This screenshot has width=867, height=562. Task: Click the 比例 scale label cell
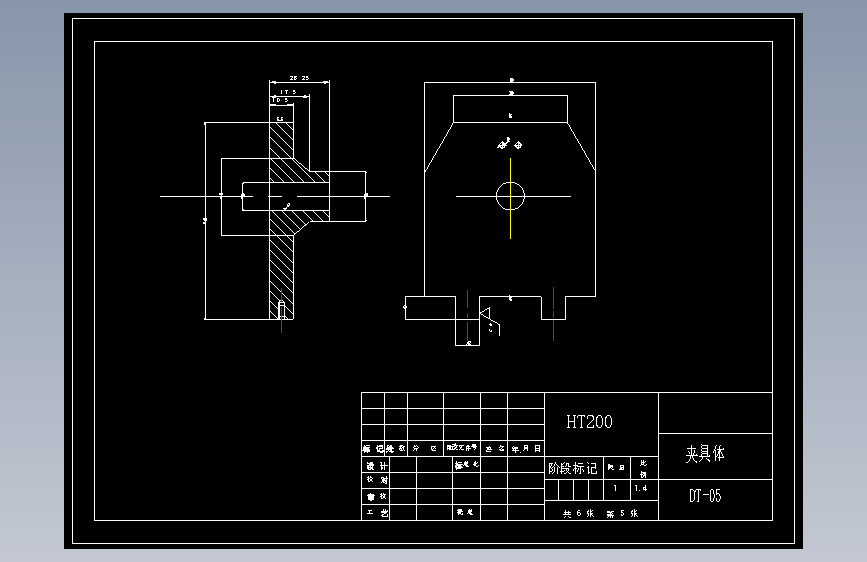pyautogui.click(x=643, y=469)
